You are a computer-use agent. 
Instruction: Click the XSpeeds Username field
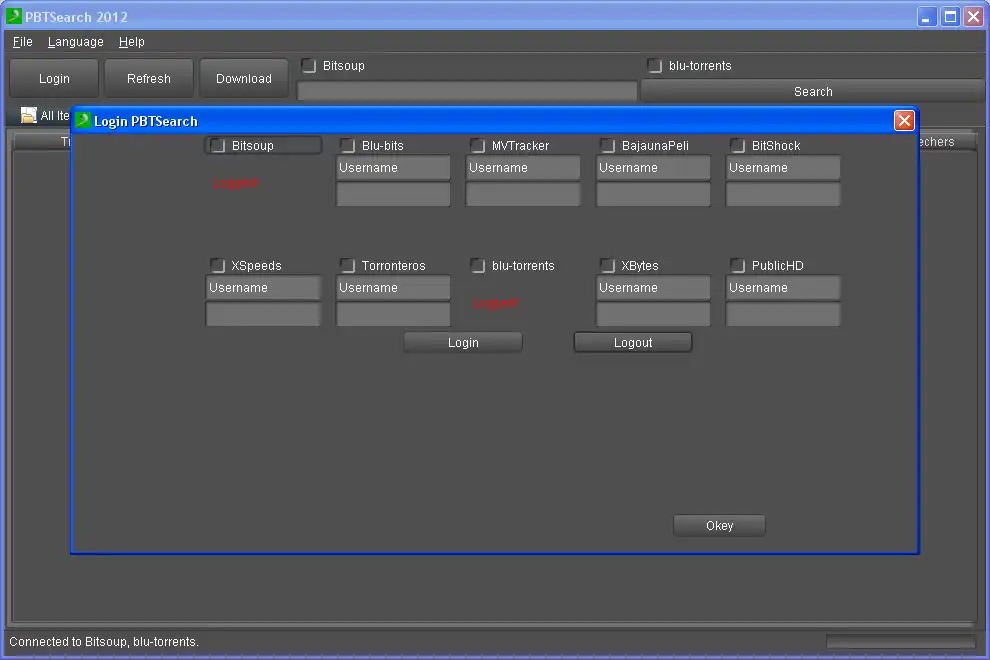(x=263, y=287)
